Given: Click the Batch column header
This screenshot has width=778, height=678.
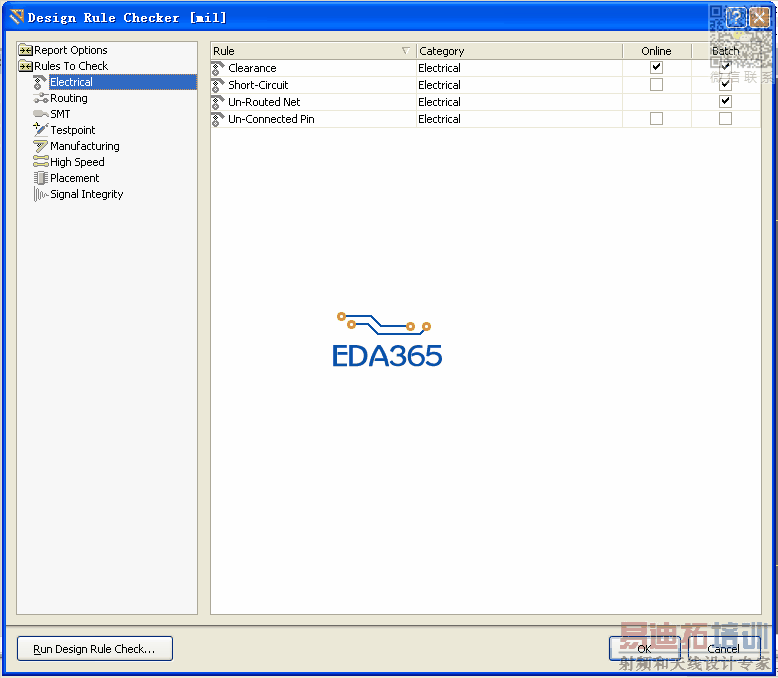Looking at the screenshot, I should [x=725, y=51].
